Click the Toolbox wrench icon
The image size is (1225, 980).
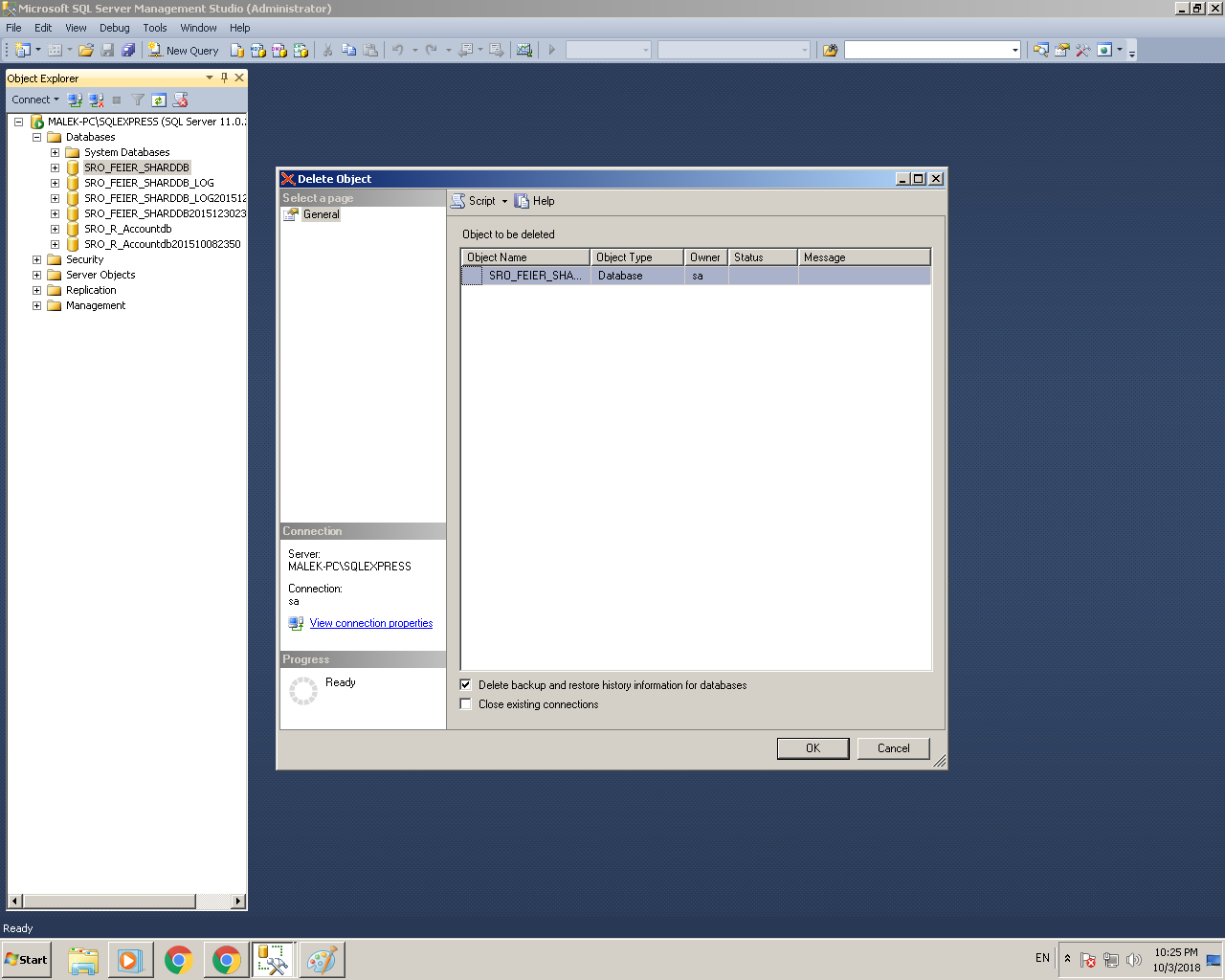click(1082, 50)
